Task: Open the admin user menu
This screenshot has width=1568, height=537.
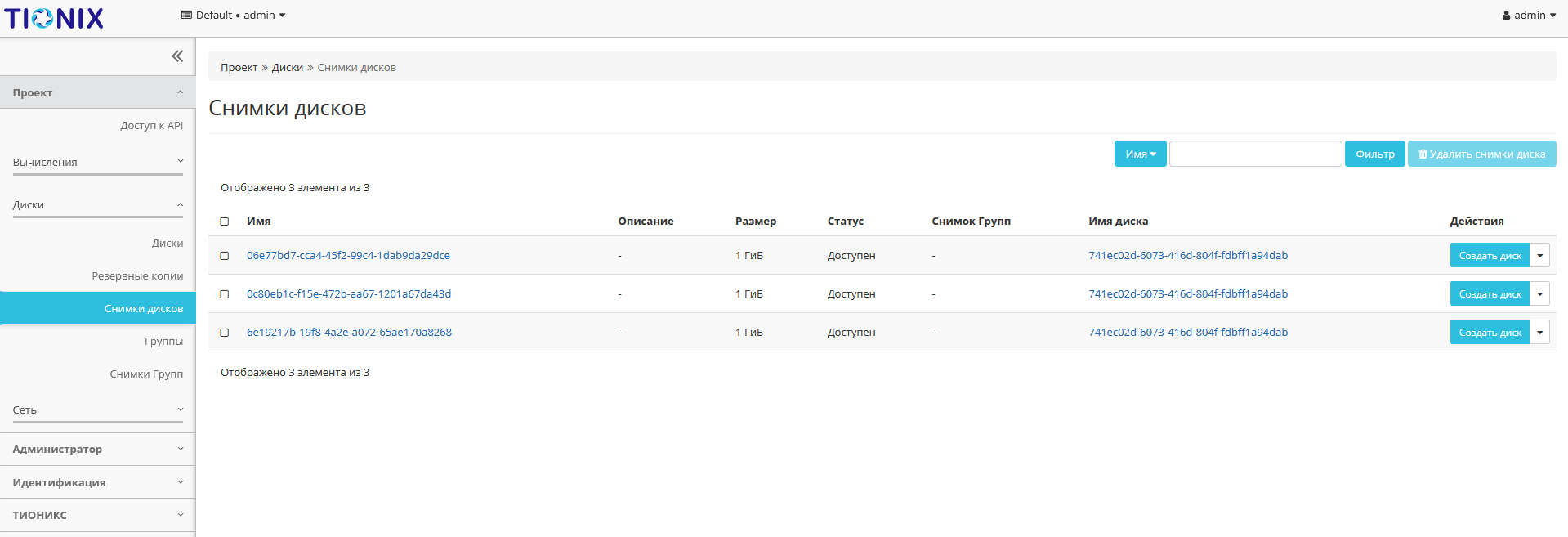Action: [1528, 16]
